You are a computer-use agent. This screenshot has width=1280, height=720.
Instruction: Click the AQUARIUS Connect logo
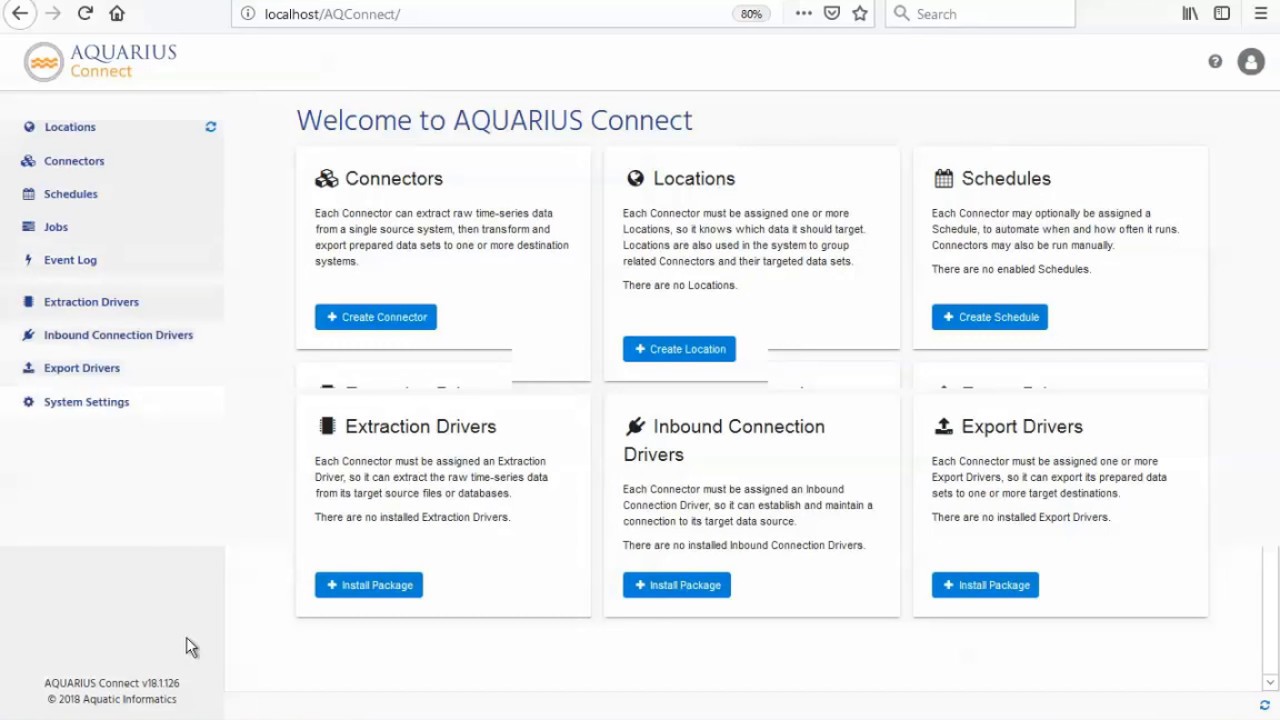coord(100,61)
